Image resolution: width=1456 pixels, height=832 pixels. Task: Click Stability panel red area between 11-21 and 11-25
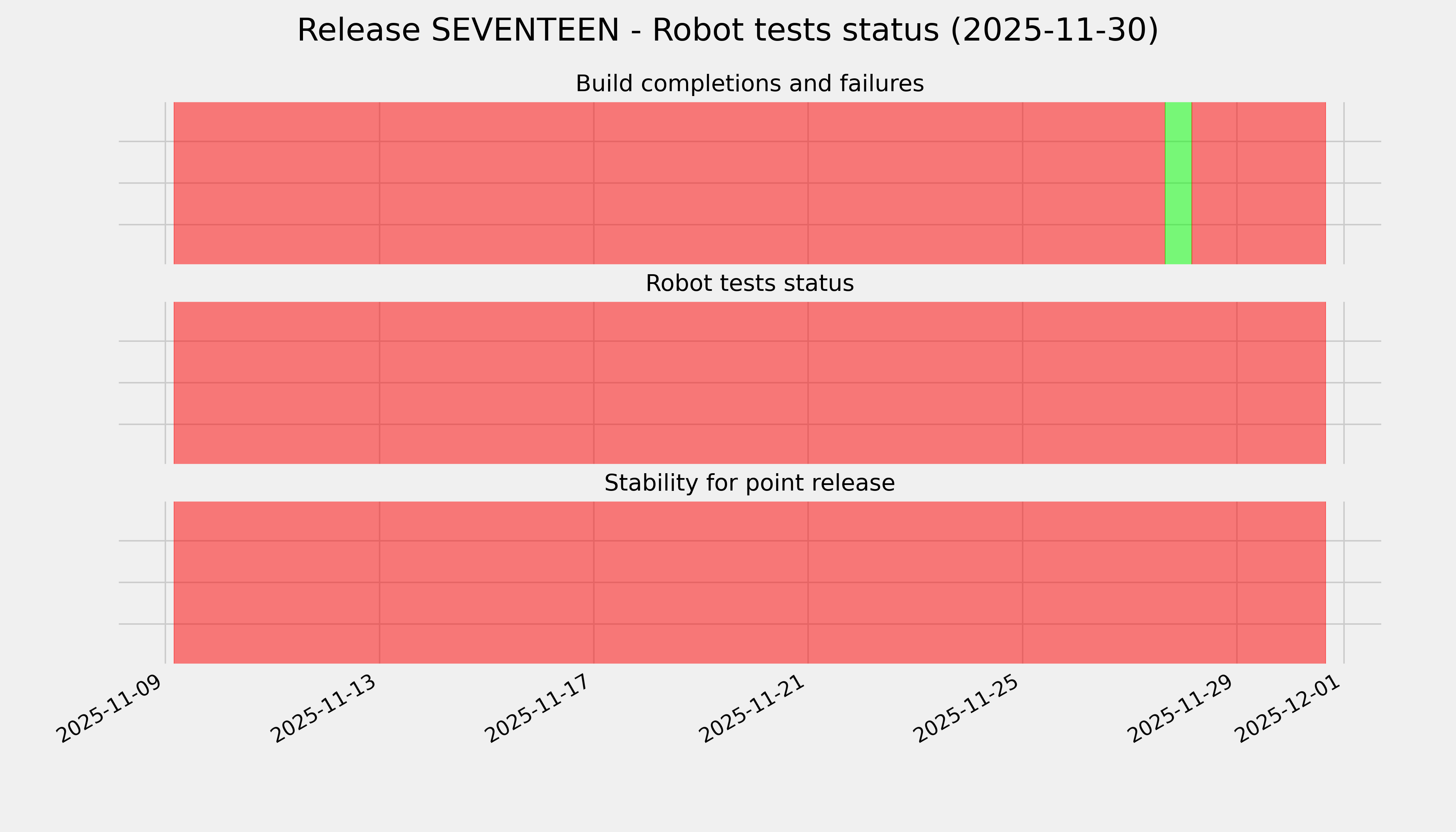pyautogui.click(x=915, y=582)
